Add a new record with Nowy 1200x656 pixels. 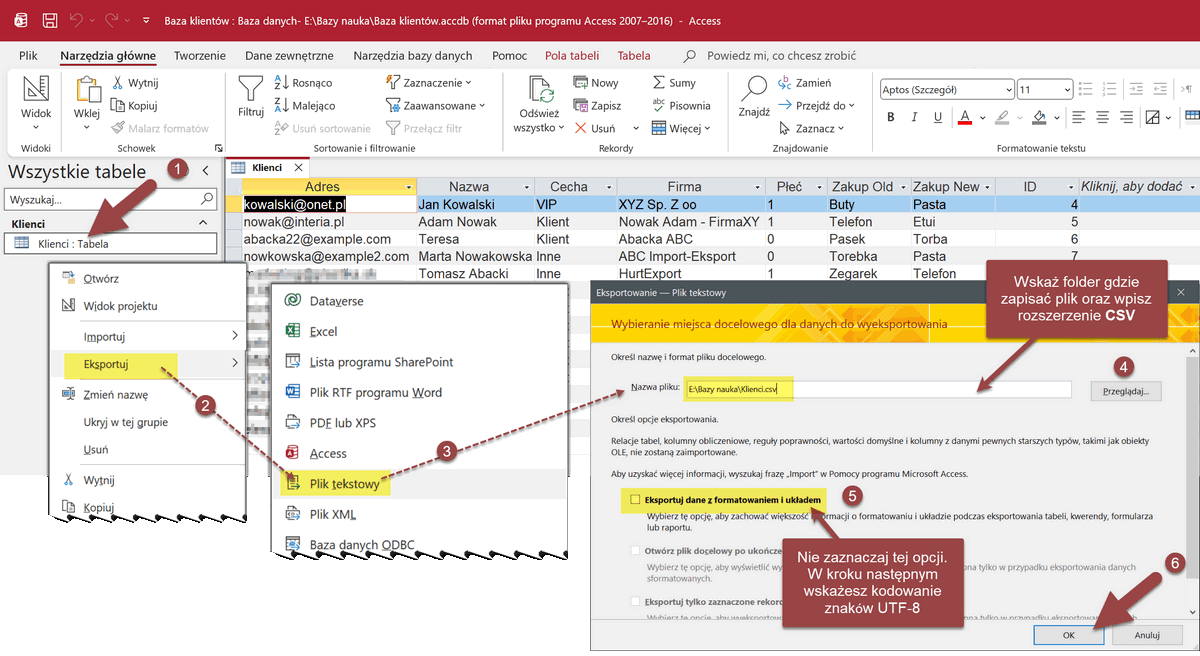click(x=596, y=83)
